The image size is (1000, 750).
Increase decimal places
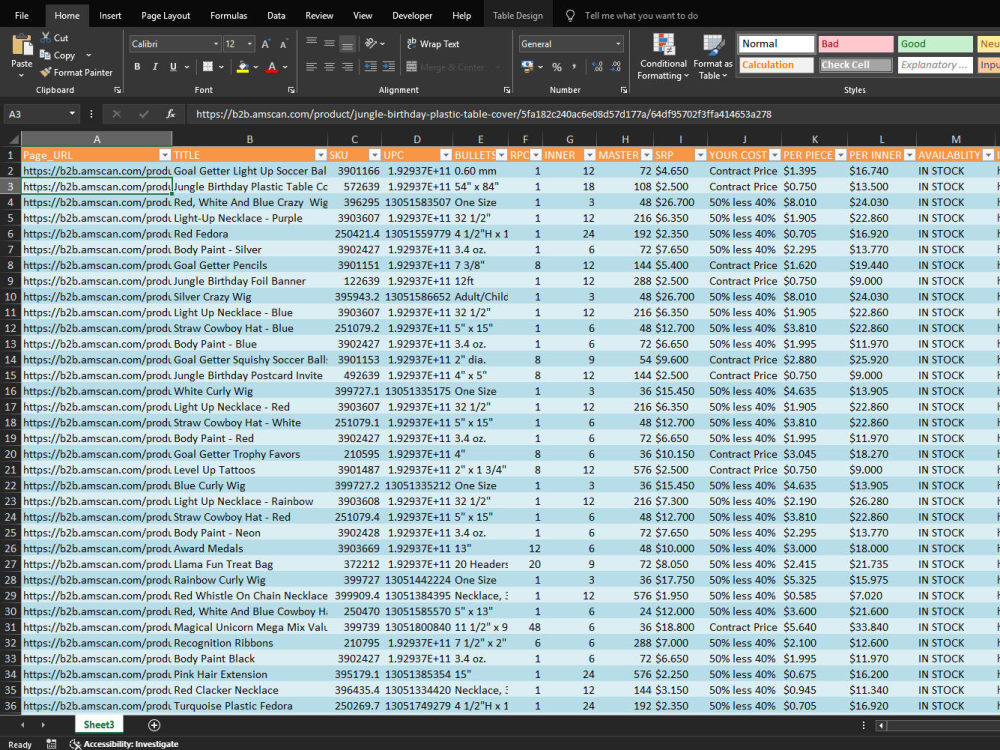point(598,66)
